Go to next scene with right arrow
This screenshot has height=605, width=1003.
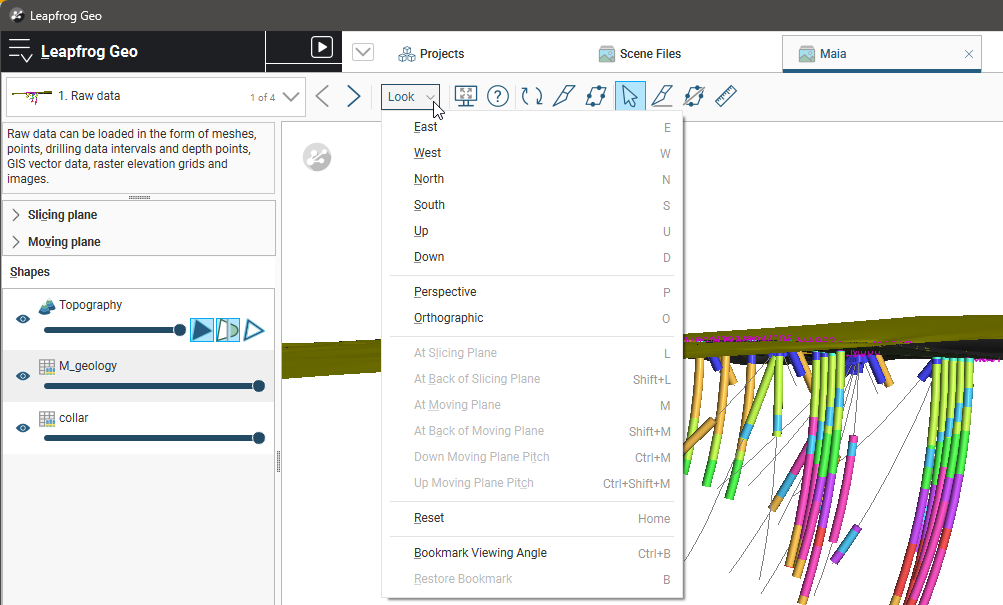pyautogui.click(x=353, y=97)
